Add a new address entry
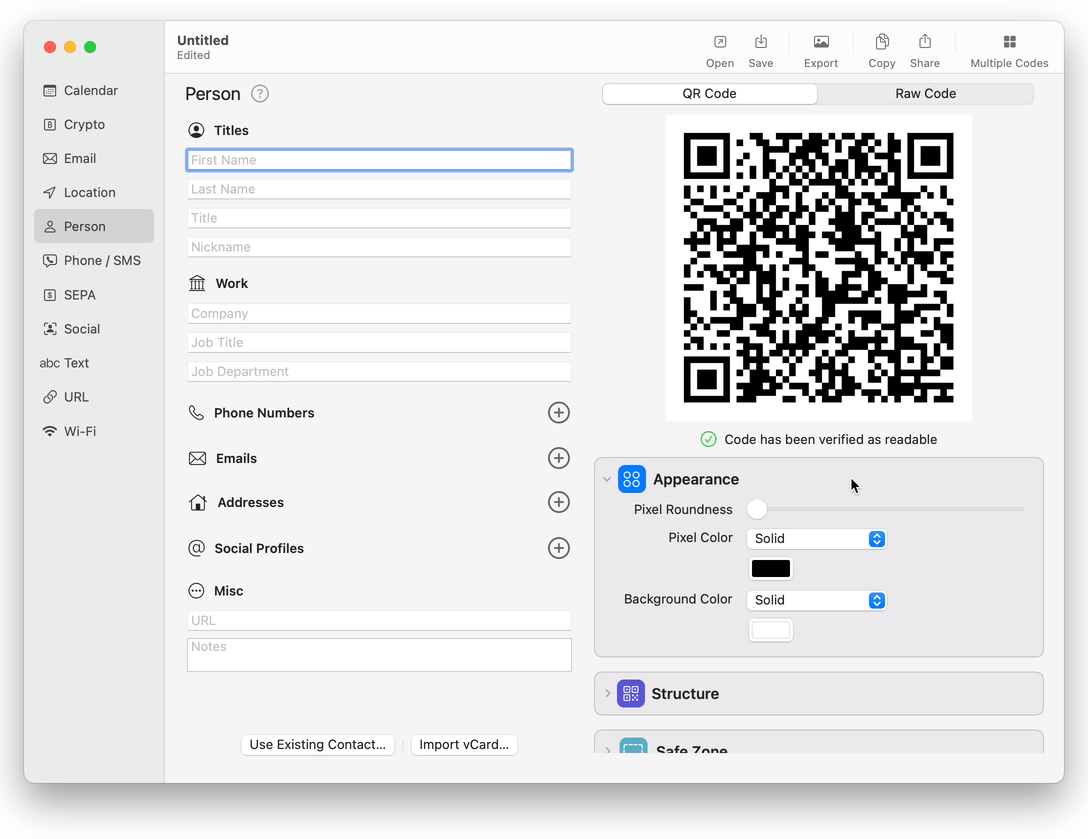The image size is (1088, 839). (x=559, y=502)
